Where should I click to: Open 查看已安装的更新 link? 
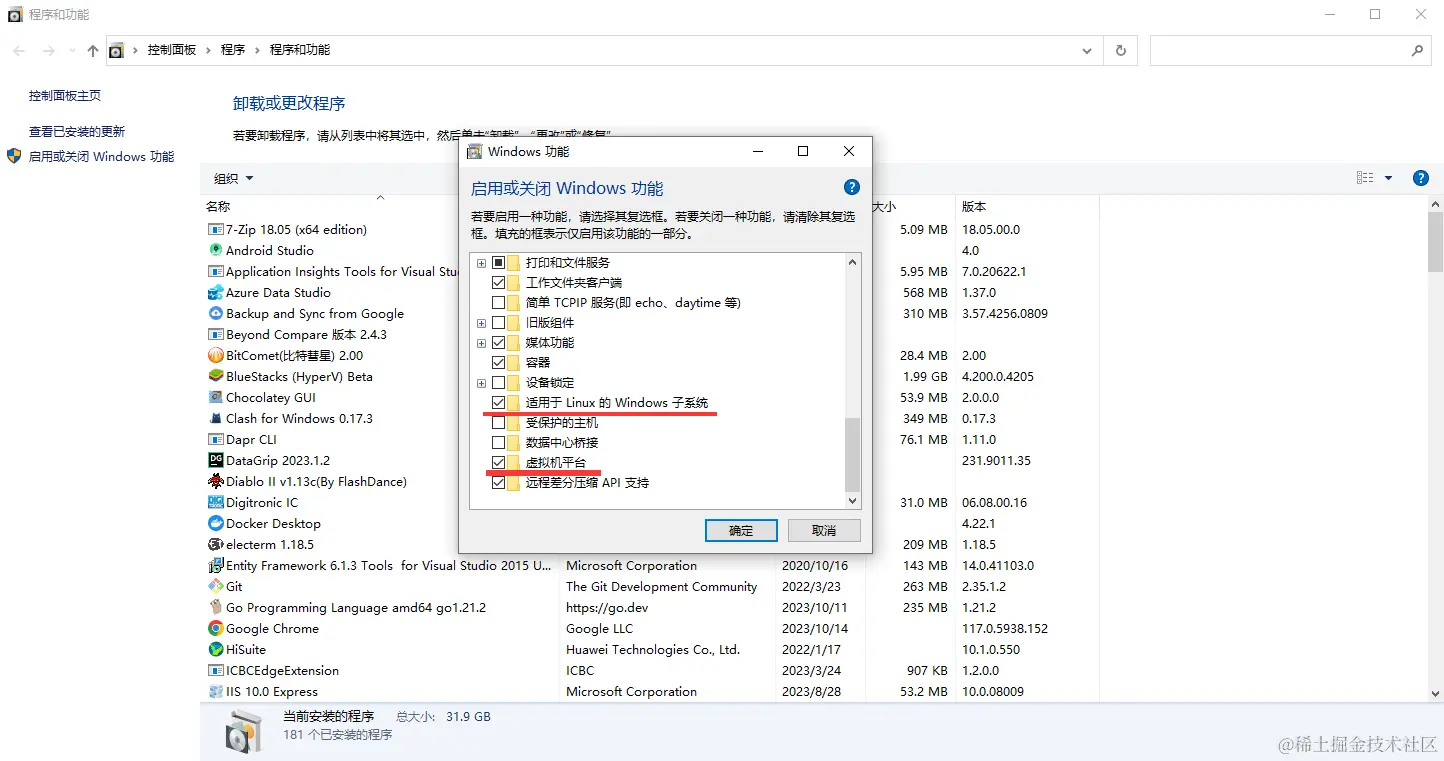point(77,132)
